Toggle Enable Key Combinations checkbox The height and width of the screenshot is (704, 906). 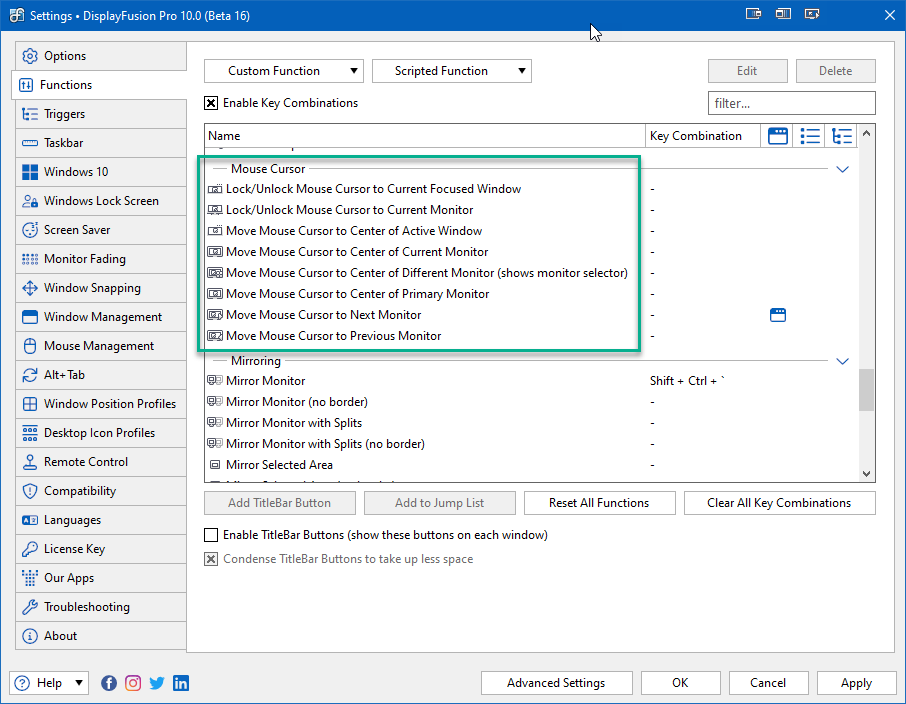[x=211, y=103]
